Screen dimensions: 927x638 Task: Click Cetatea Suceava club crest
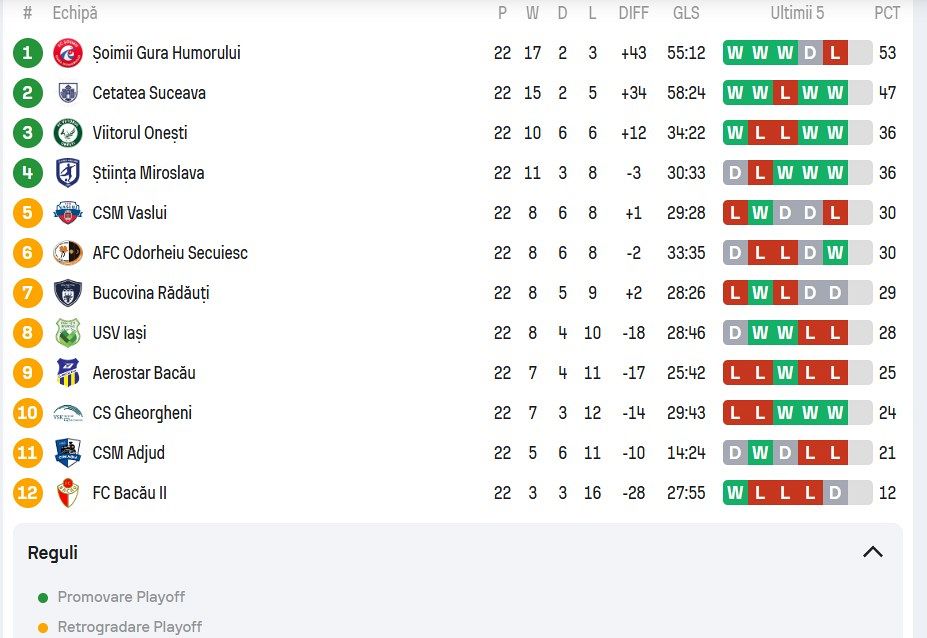(x=68, y=93)
